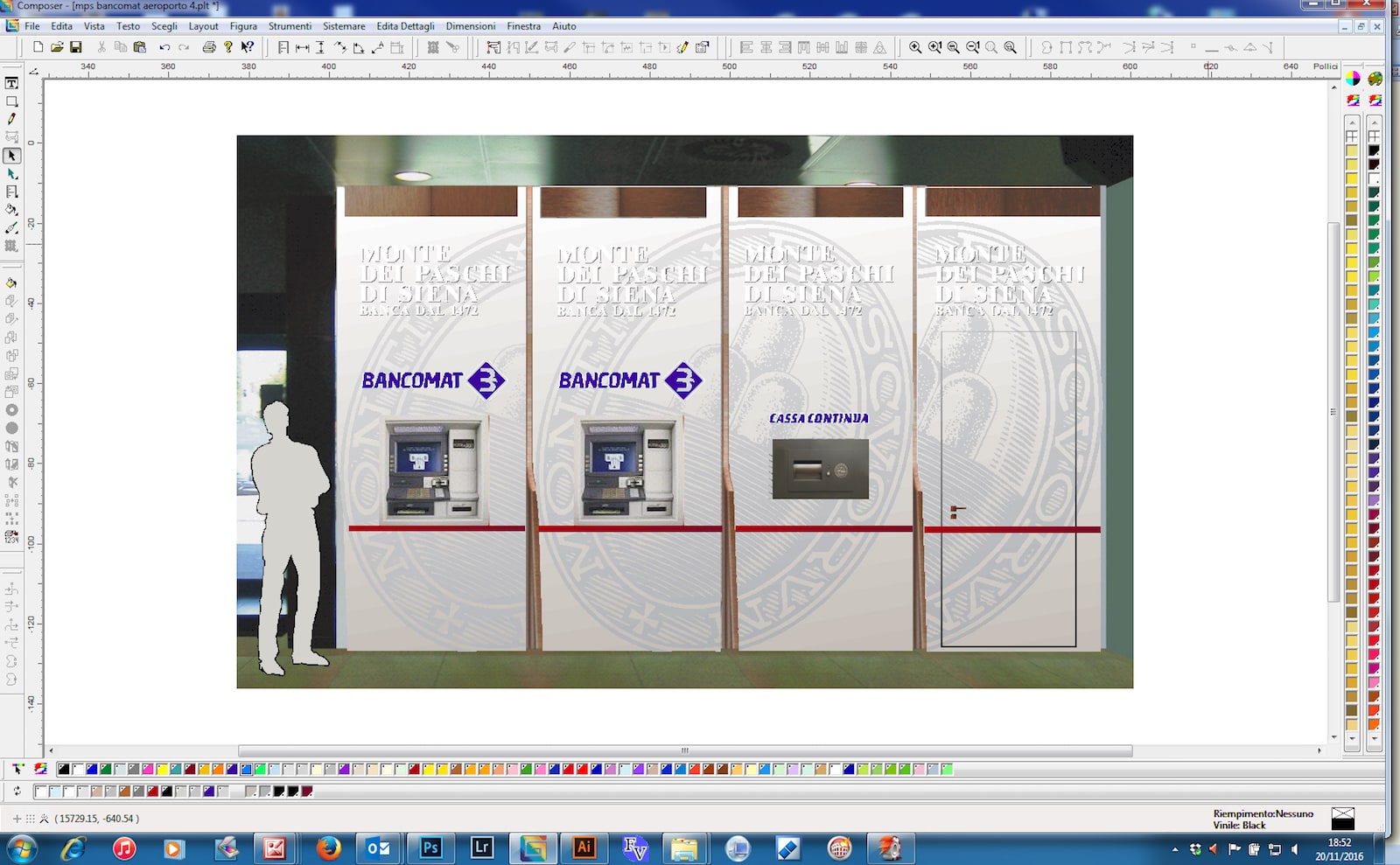The image size is (1400, 865).
Task: Select the Text tool in left toolbox
Action: [x=11, y=83]
